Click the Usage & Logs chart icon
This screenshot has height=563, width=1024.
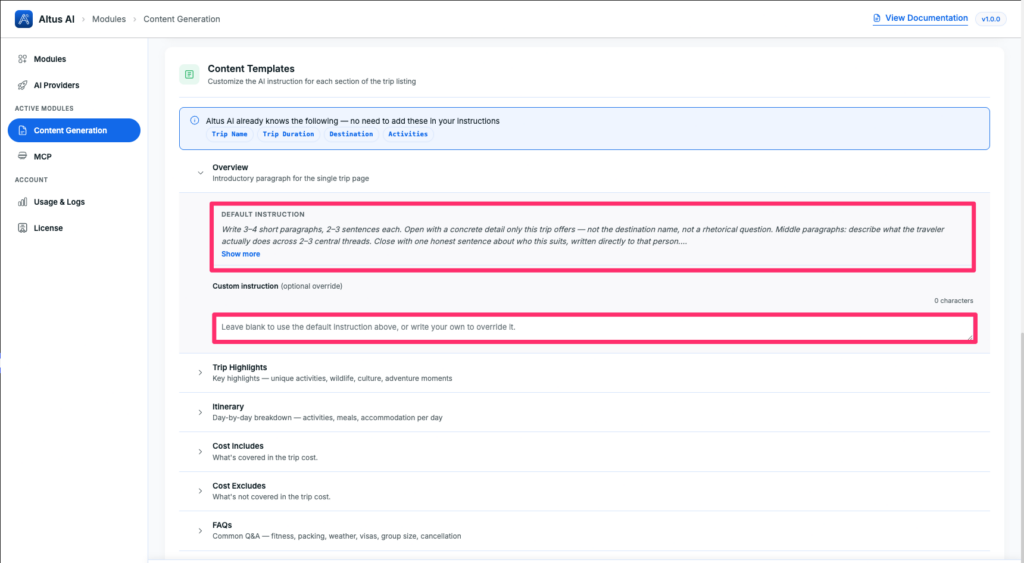coord(22,202)
